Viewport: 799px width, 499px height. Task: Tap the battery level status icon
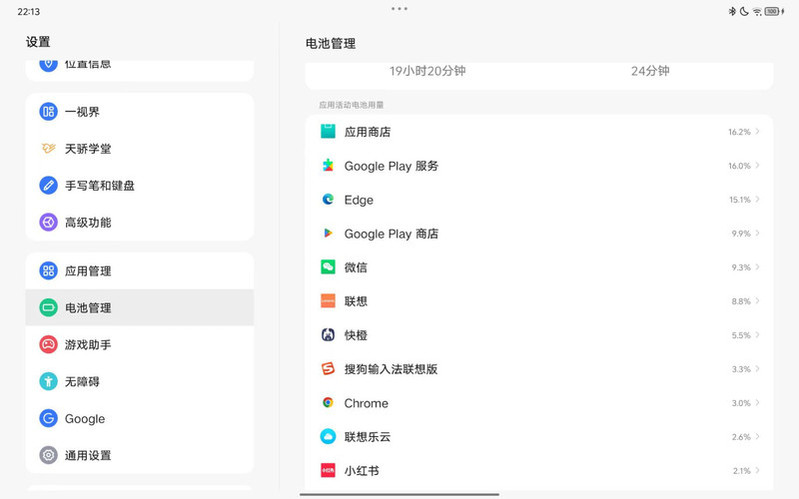point(772,11)
